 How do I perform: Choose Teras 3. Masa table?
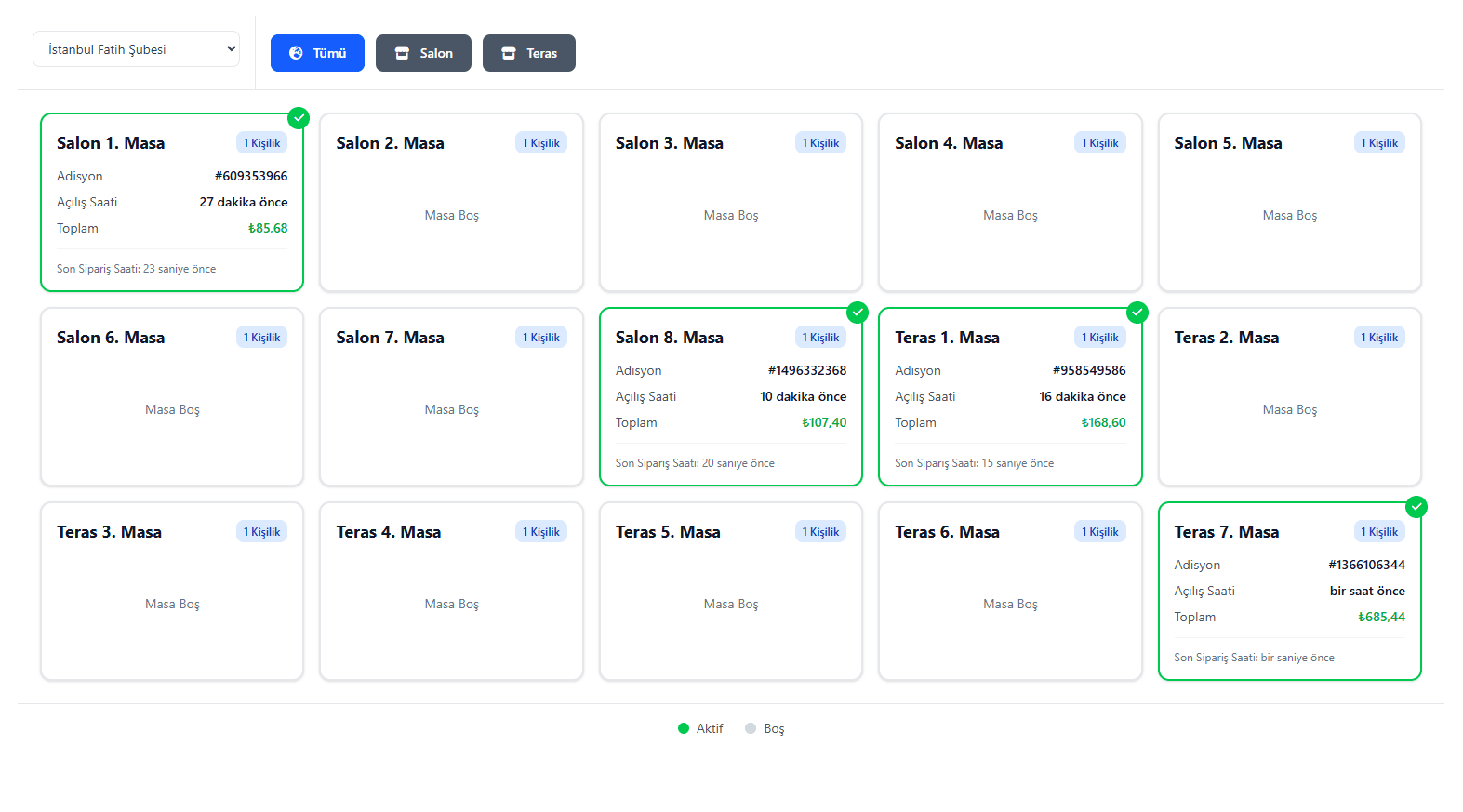click(x=172, y=592)
